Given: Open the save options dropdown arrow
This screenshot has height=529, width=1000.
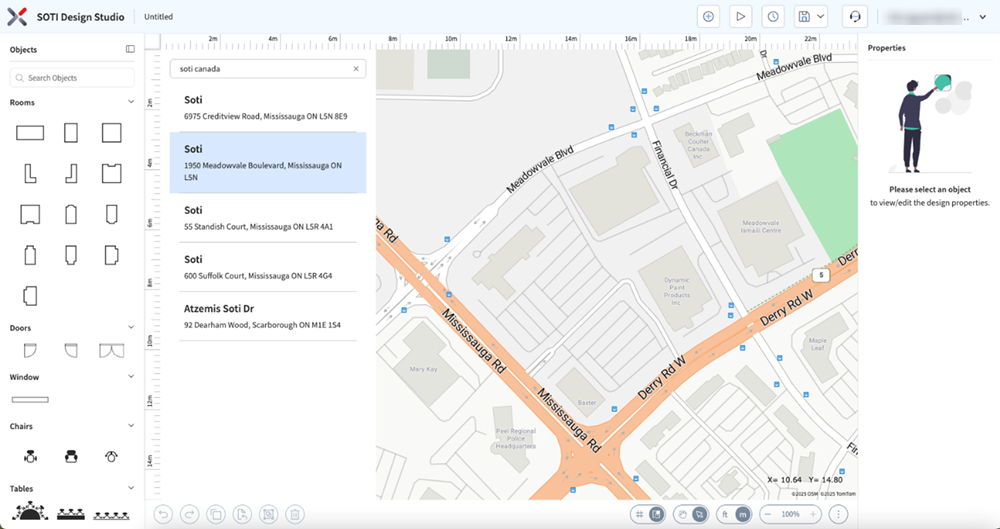Looking at the screenshot, I should click(x=820, y=17).
